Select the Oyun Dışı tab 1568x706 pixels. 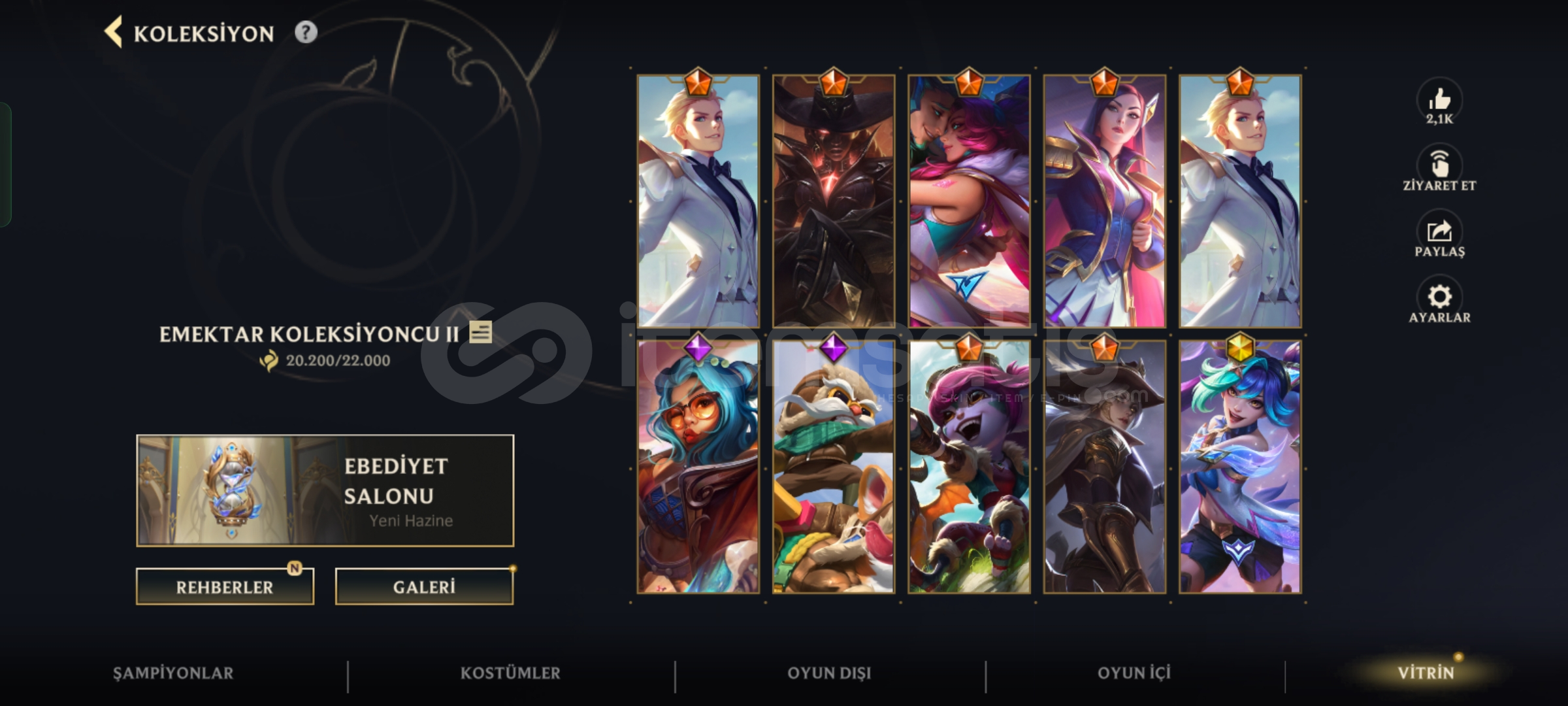point(829,673)
